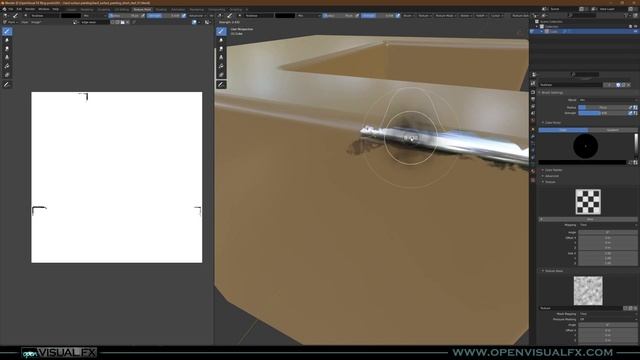Screen dimensions: 640x360
Task: Open the View menu in image editor
Action: [x=24, y=22]
